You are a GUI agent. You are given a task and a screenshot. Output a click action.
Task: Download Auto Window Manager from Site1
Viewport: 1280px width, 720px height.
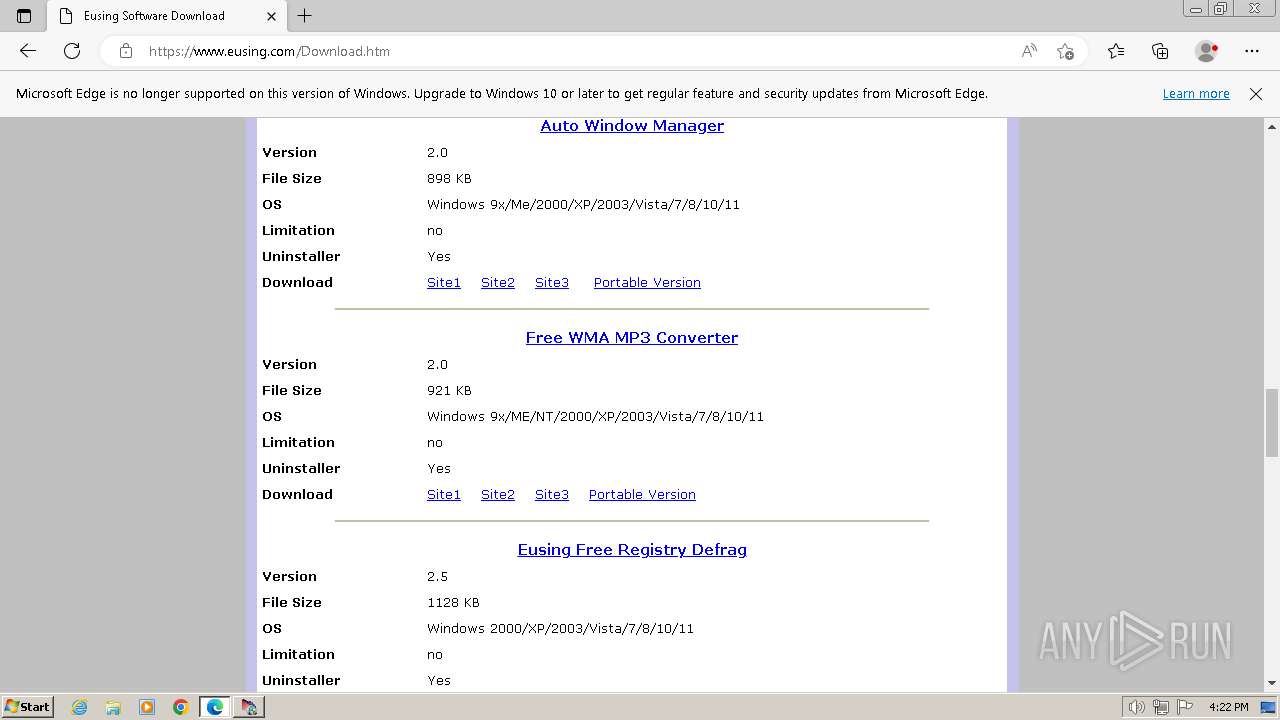[444, 283]
